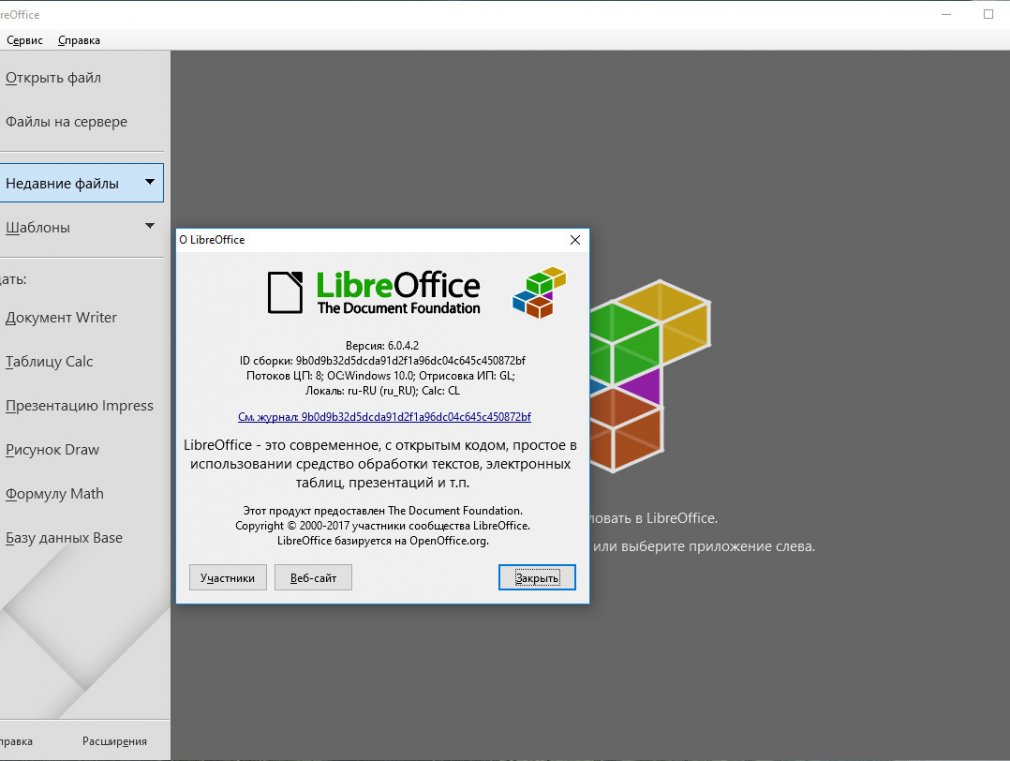Open Расширения at the sidebar bottom
This screenshot has height=761, width=1010.
114,741
